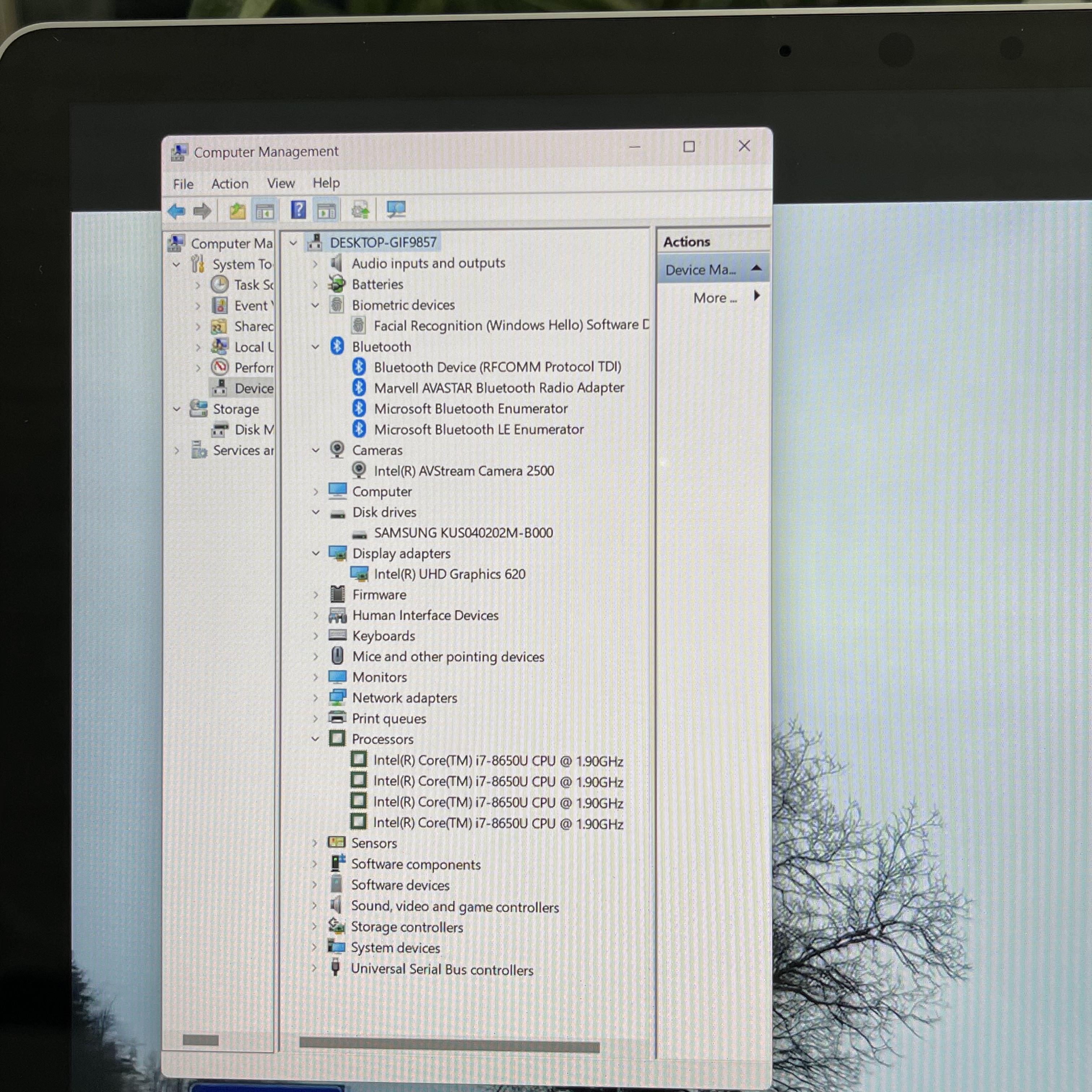
Task: Open the Action menu
Action: 230,184
